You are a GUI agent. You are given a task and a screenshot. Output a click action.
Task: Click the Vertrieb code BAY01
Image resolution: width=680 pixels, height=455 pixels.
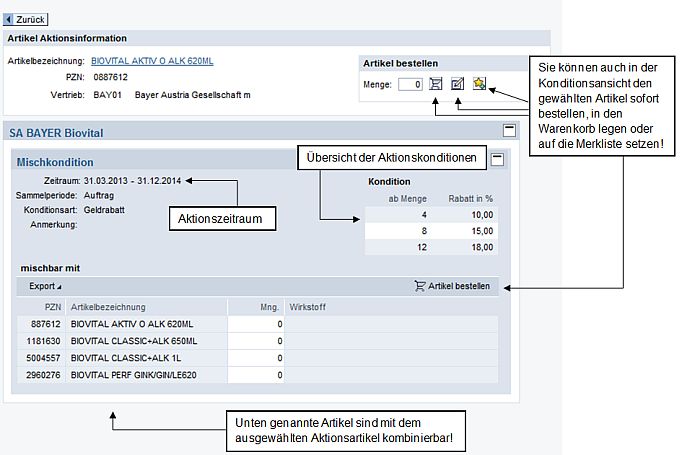(108, 95)
